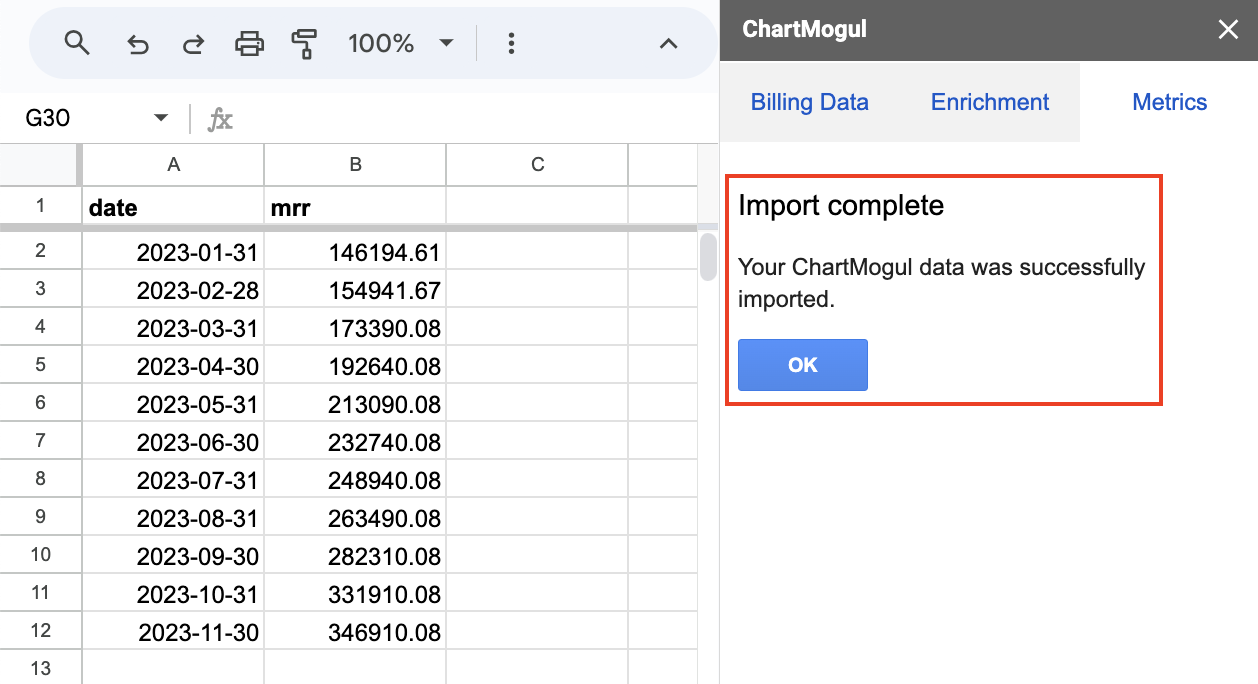
Task: Select cell with date 2023-10-31
Action: coord(173,594)
